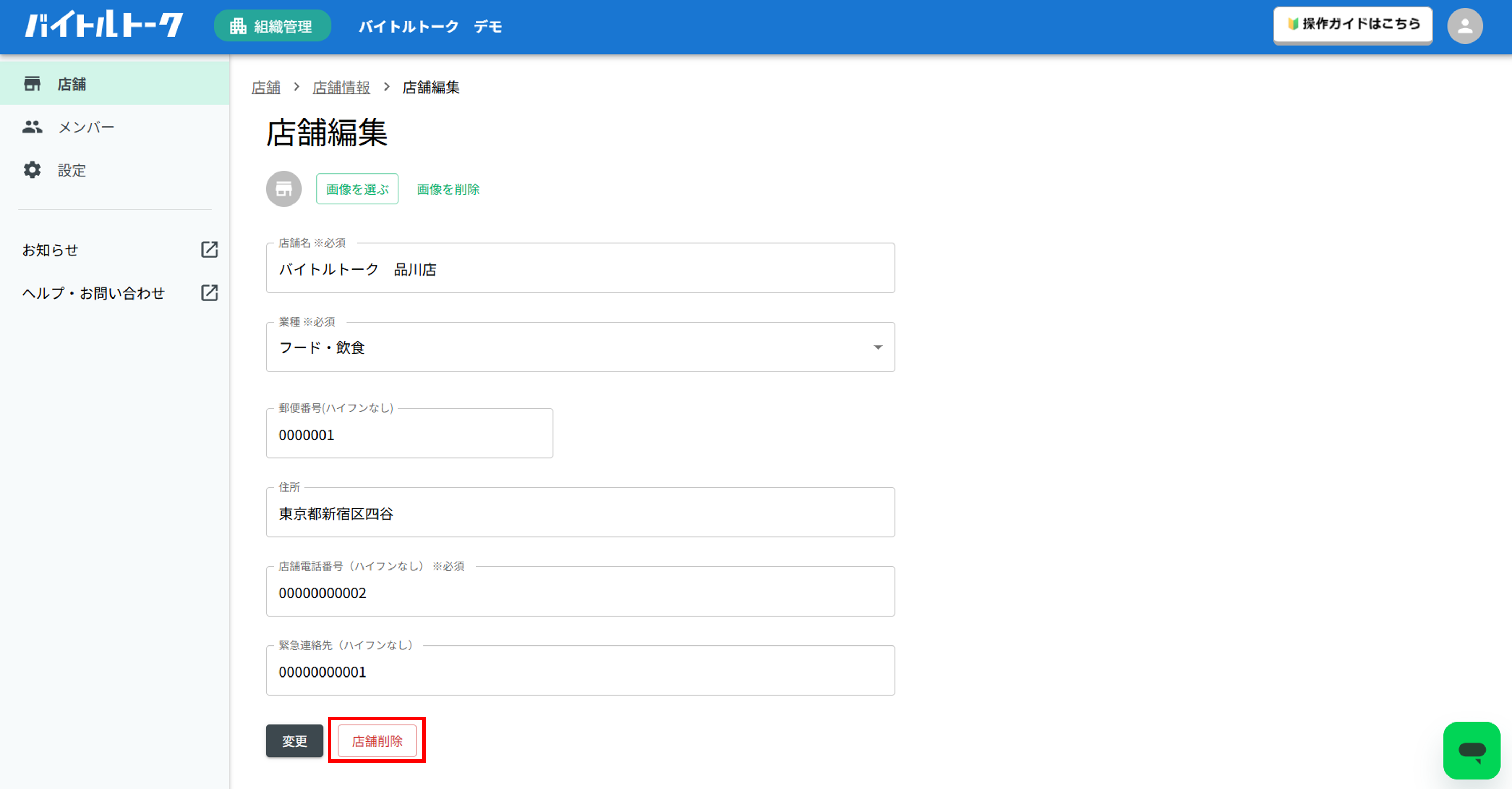Go to 店舗 breadcrumb link

(x=266, y=87)
